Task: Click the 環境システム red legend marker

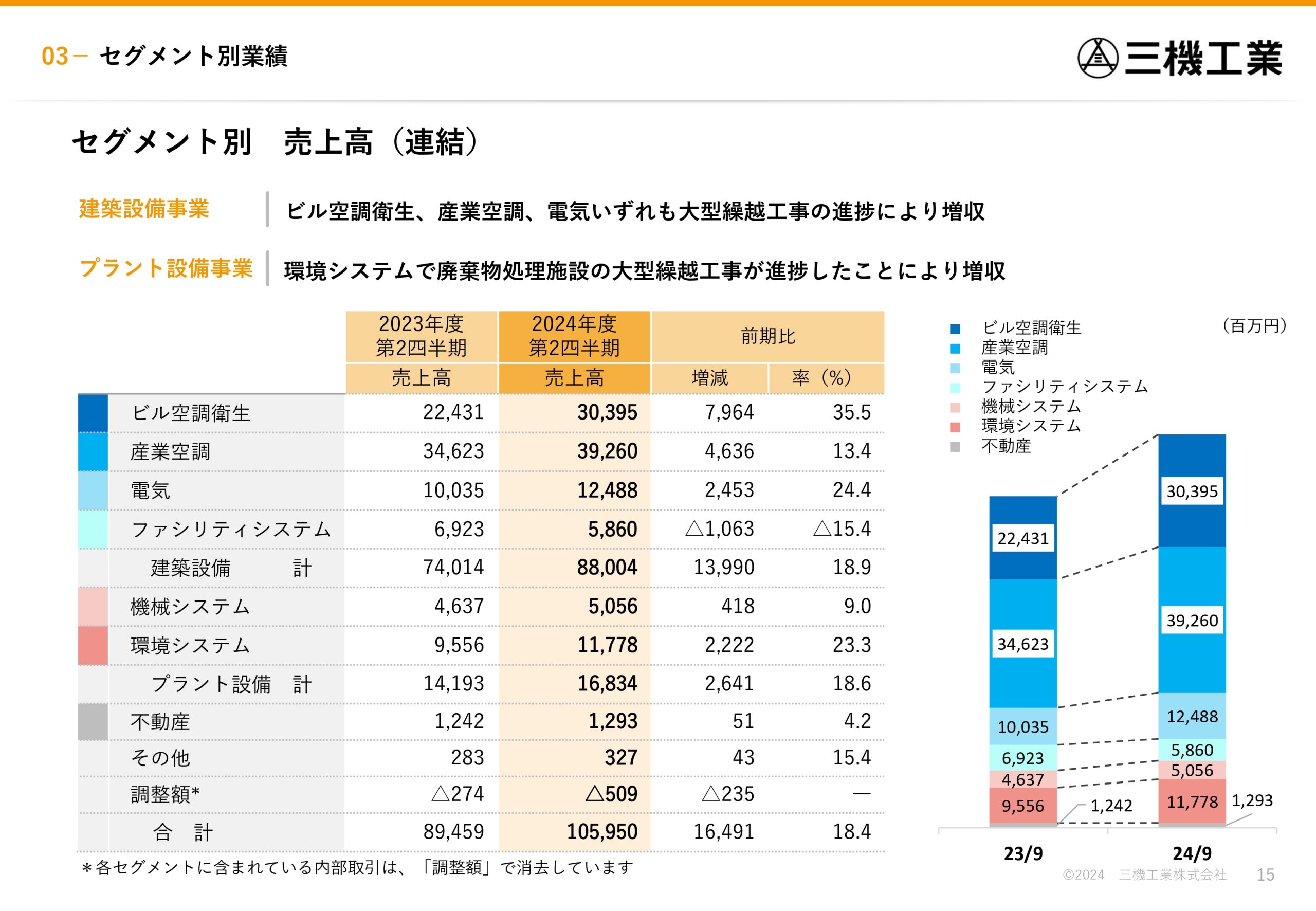Action: click(955, 427)
